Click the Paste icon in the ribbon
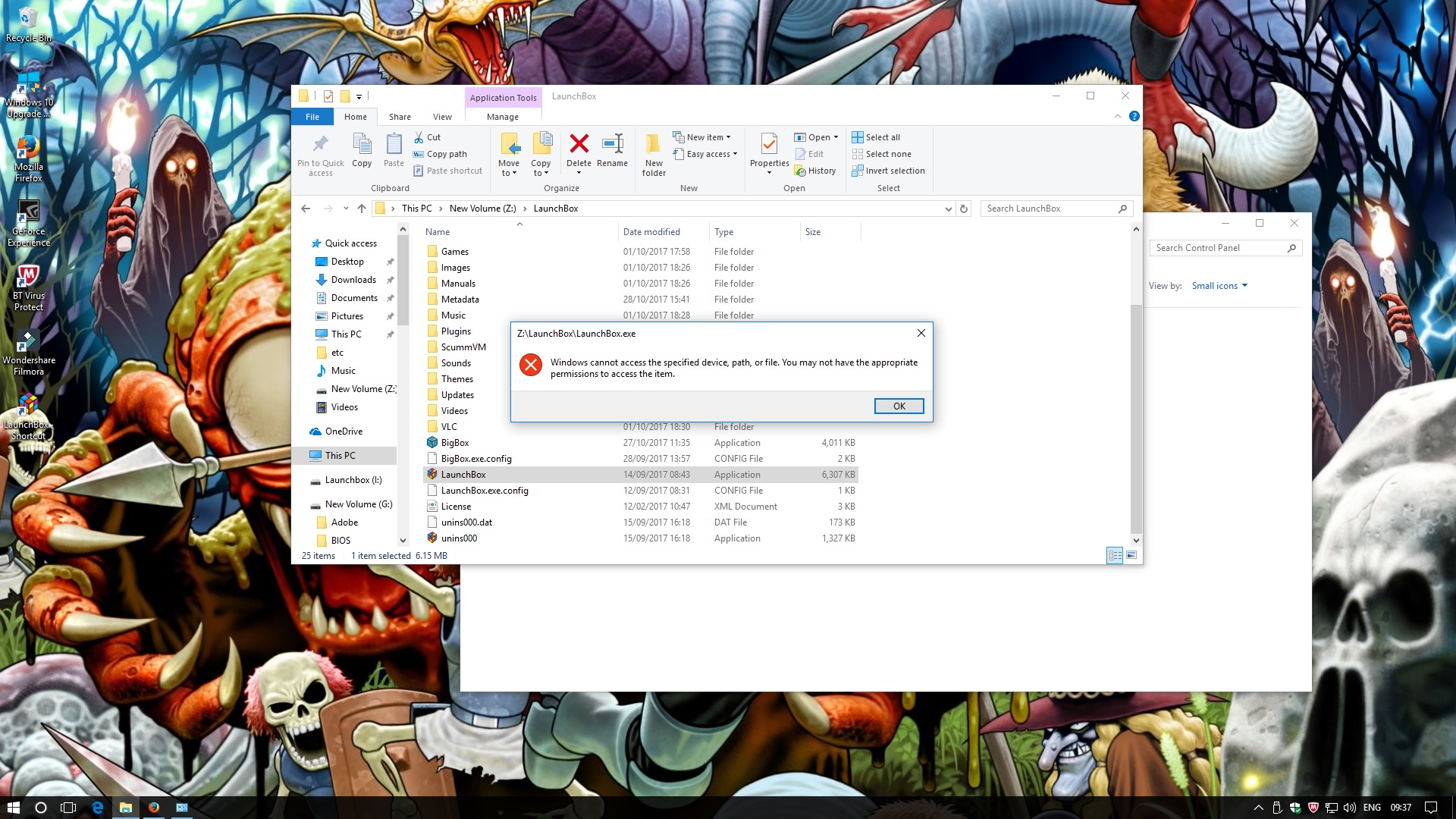Image resolution: width=1456 pixels, height=819 pixels. pos(394,143)
